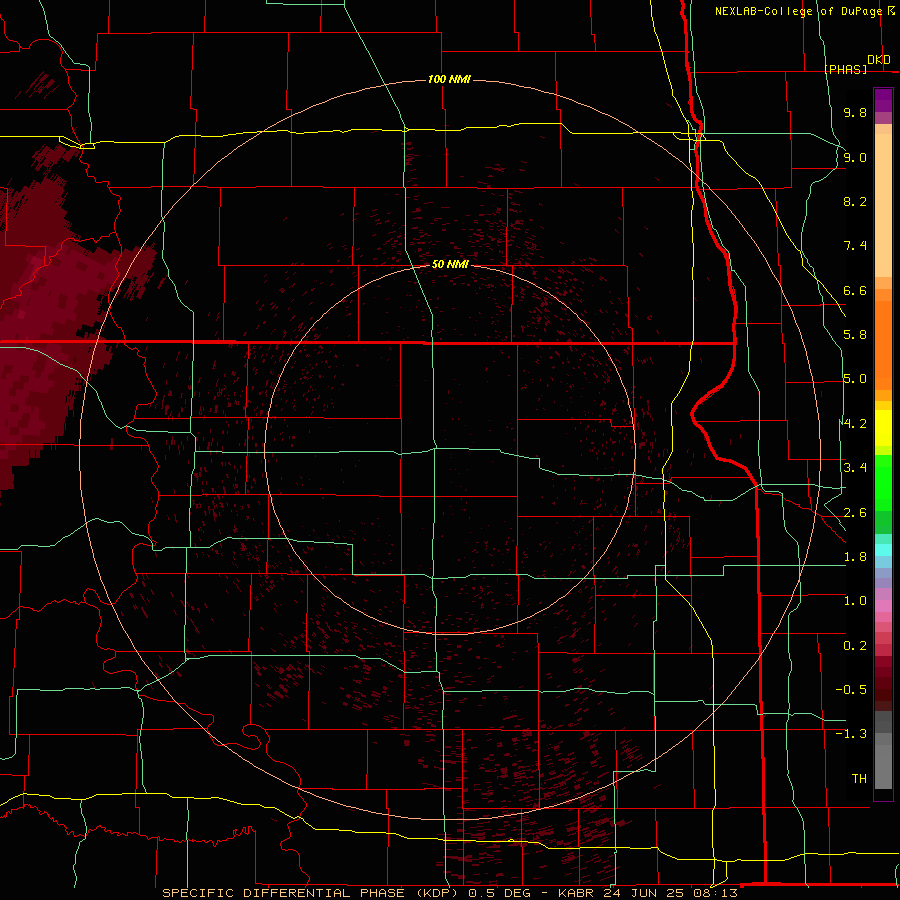Click the -0.5 legend value
Image resolution: width=900 pixels, height=900 pixels.
point(851,690)
